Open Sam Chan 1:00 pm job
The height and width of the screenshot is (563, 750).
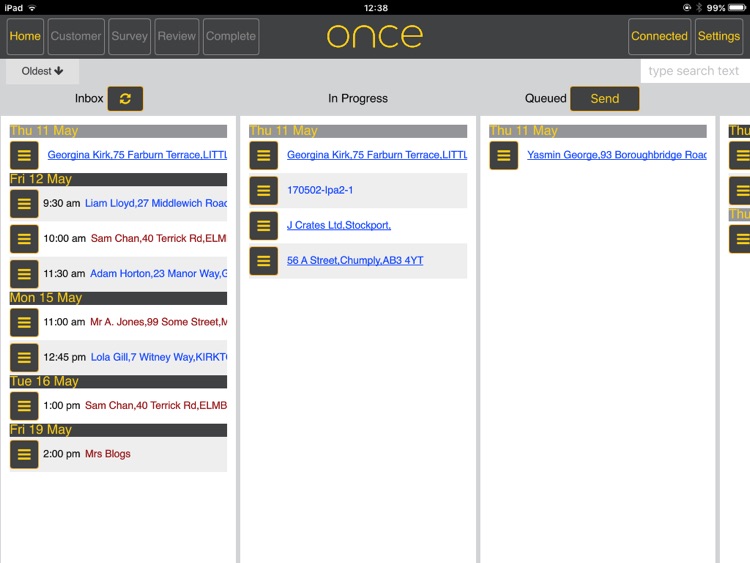[x=156, y=406]
